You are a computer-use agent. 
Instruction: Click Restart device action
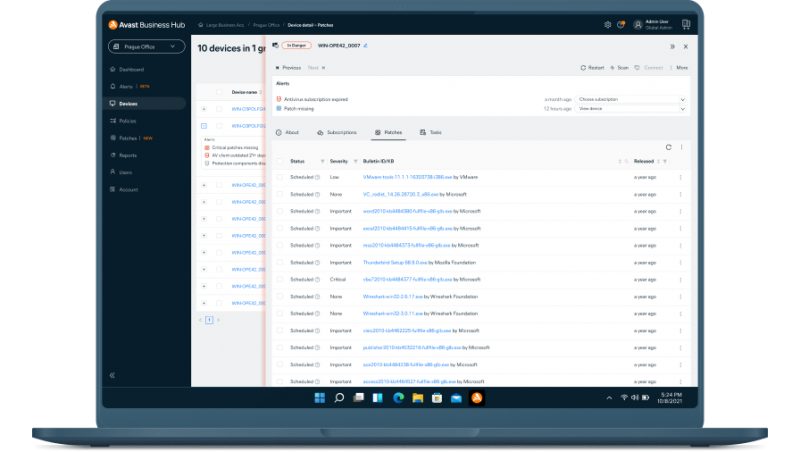tap(592, 68)
